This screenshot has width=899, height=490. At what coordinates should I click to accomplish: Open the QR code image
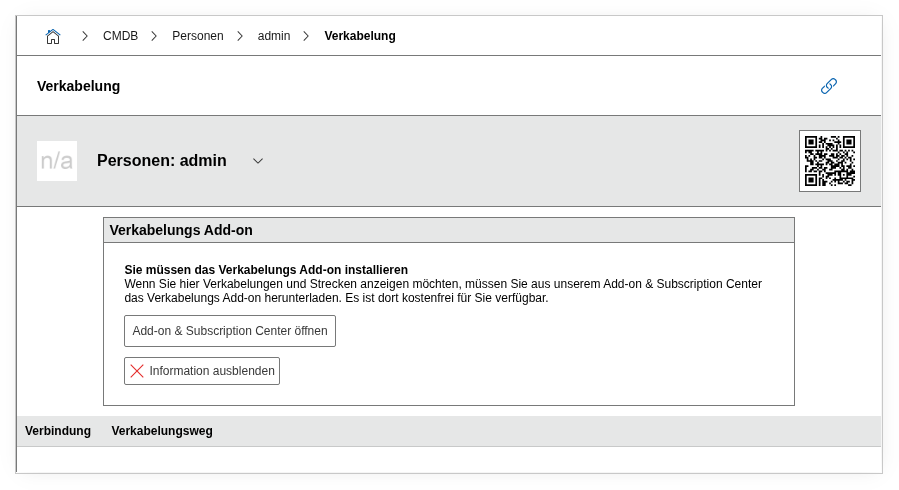829,161
